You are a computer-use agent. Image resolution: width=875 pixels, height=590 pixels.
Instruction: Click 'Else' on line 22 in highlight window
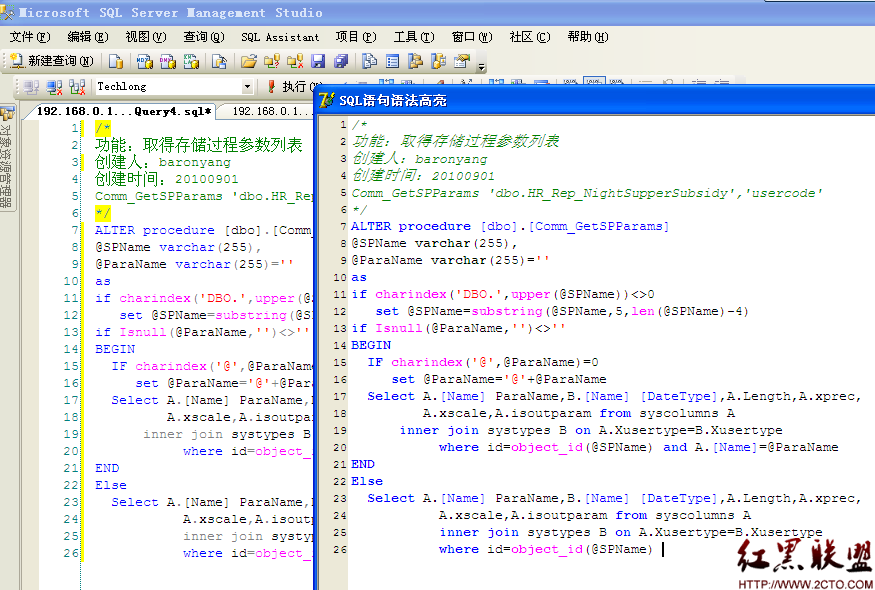(367, 481)
